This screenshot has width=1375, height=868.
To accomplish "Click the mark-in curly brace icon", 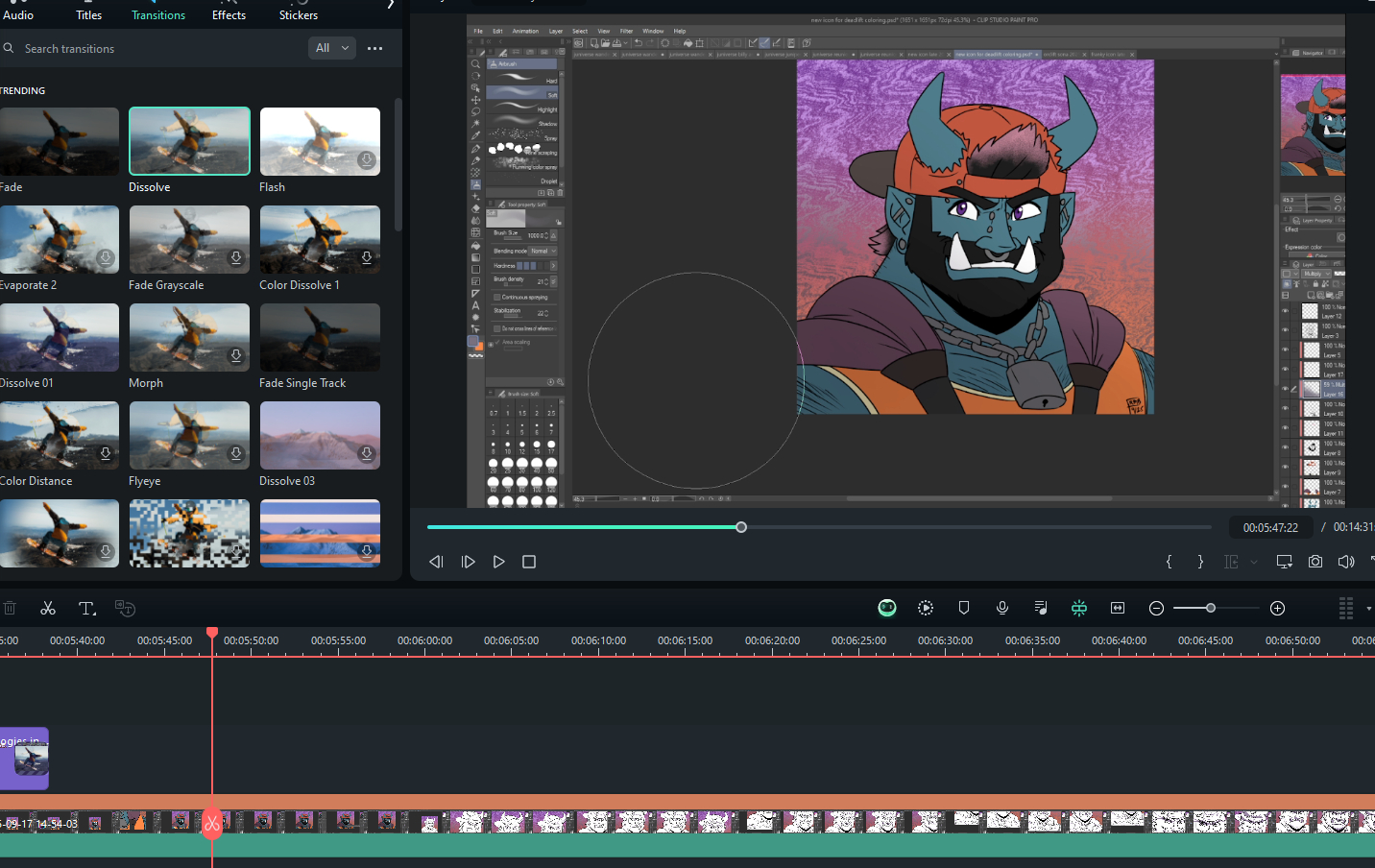I will [x=1169, y=562].
